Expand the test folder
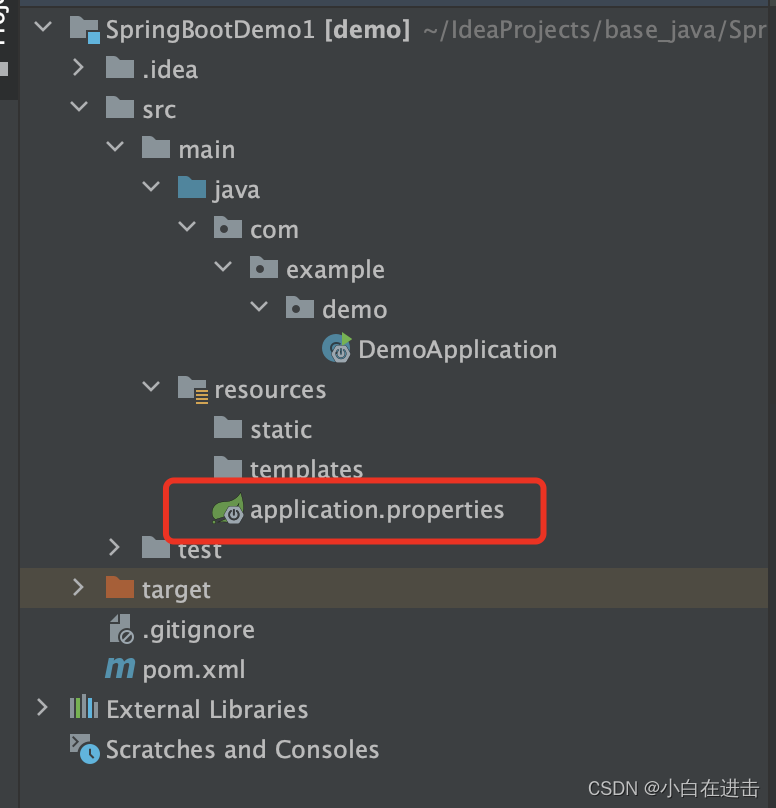The height and width of the screenshot is (808, 776). coord(114,548)
